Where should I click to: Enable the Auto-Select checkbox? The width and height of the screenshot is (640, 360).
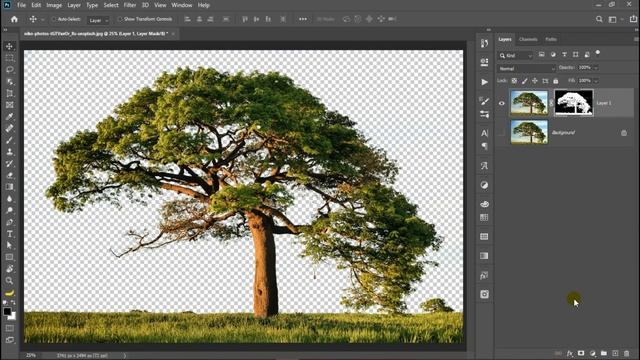point(53,19)
